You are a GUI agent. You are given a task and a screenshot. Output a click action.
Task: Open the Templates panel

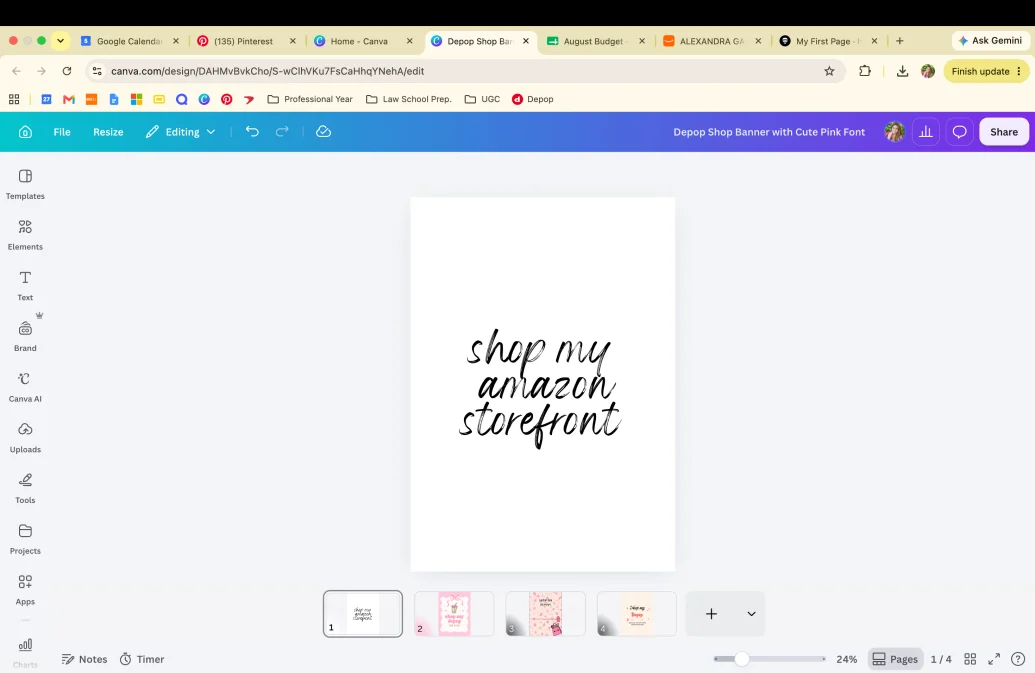[x=25, y=184]
